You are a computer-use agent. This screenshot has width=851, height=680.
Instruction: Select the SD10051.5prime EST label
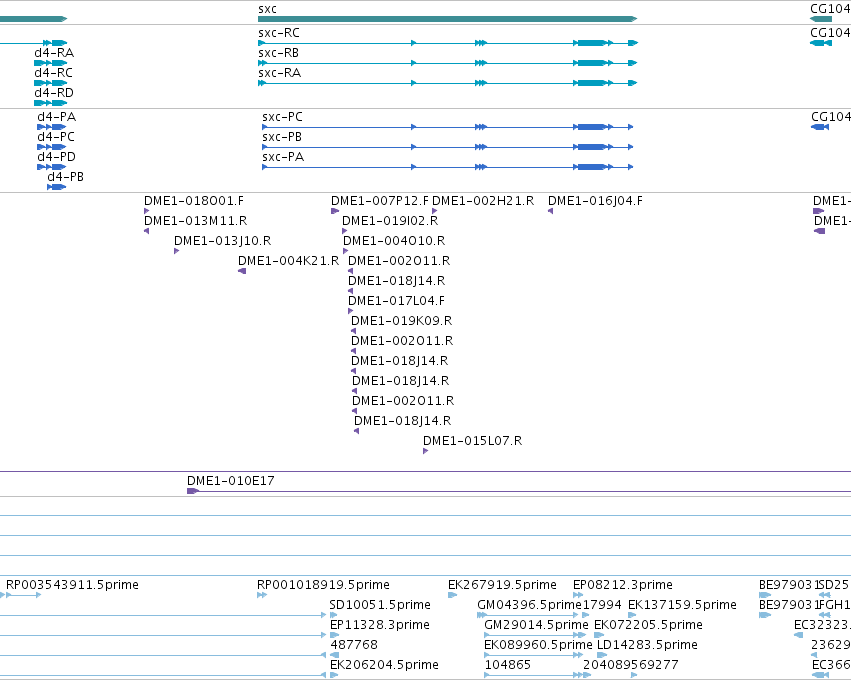point(380,605)
